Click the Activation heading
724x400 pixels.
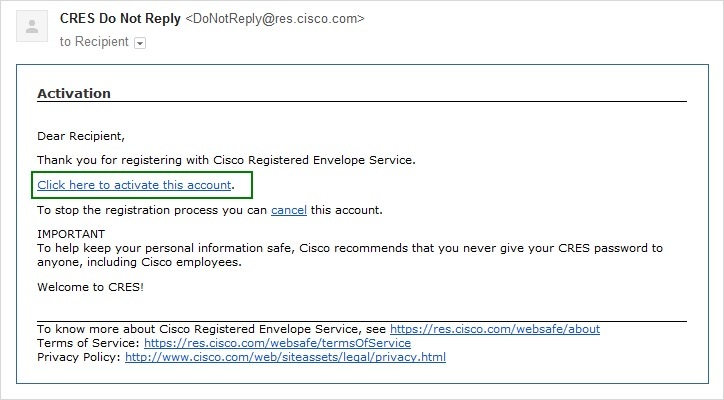coord(74,94)
